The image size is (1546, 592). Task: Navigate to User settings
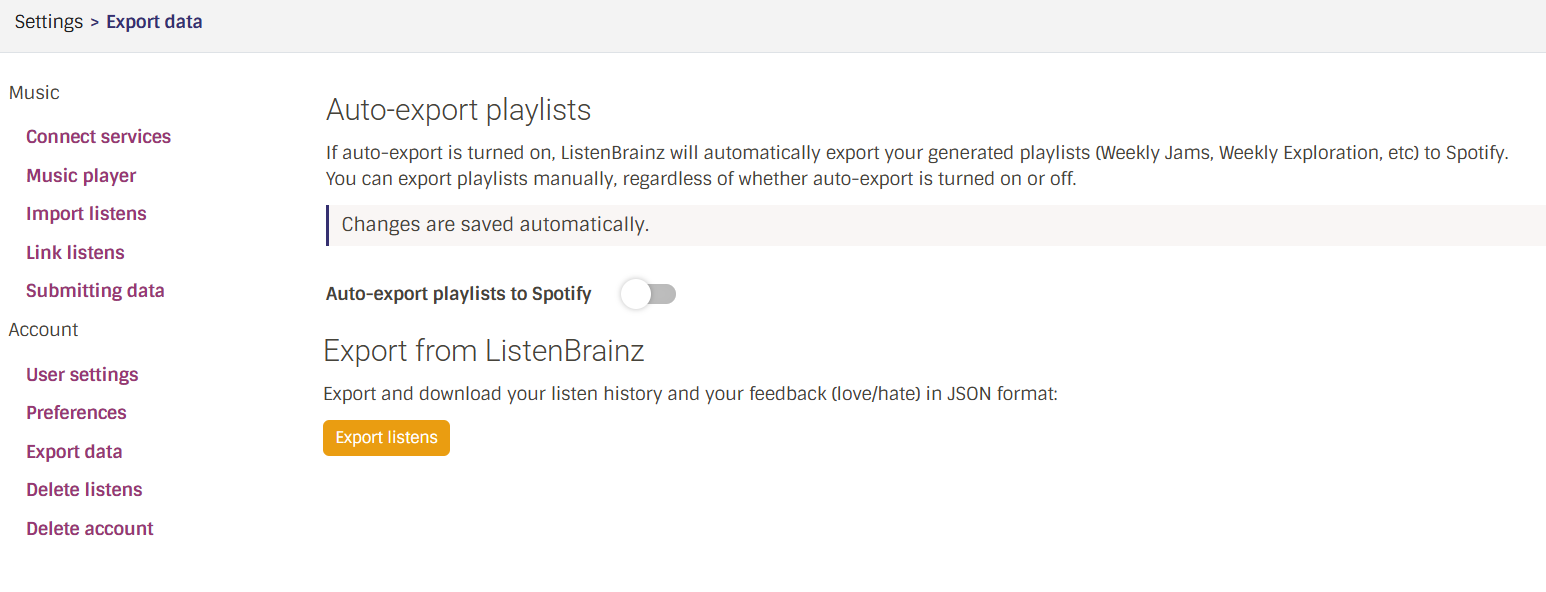tap(82, 375)
